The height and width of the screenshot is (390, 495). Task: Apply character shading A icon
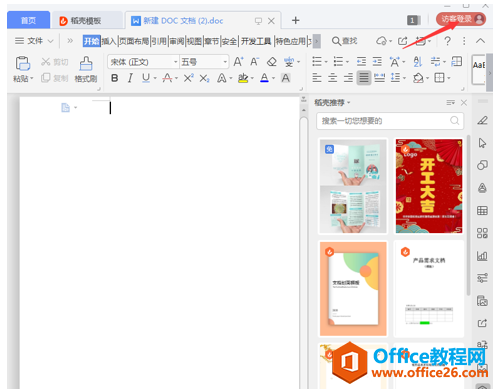pos(286,78)
